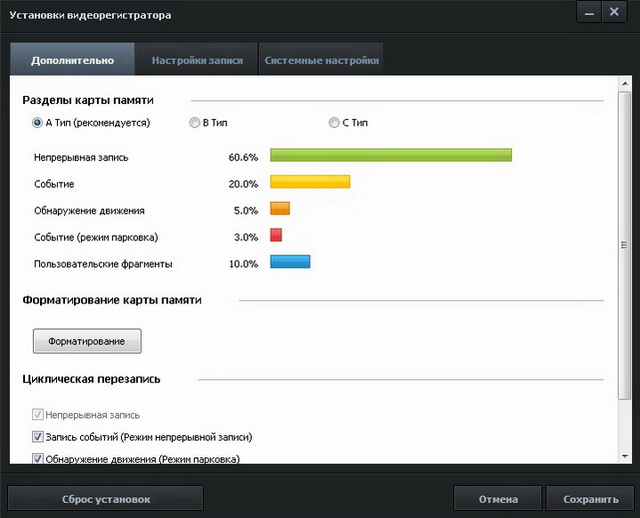The width and height of the screenshot is (640, 518).
Task: Click the 10.0% value
Action: [x=243, y=264]
